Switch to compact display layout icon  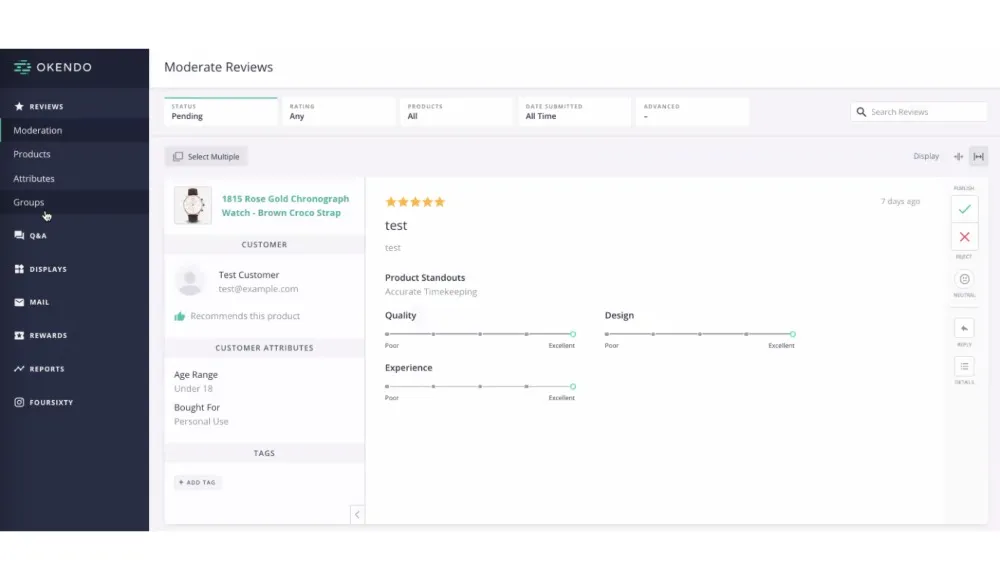[959, 156]
